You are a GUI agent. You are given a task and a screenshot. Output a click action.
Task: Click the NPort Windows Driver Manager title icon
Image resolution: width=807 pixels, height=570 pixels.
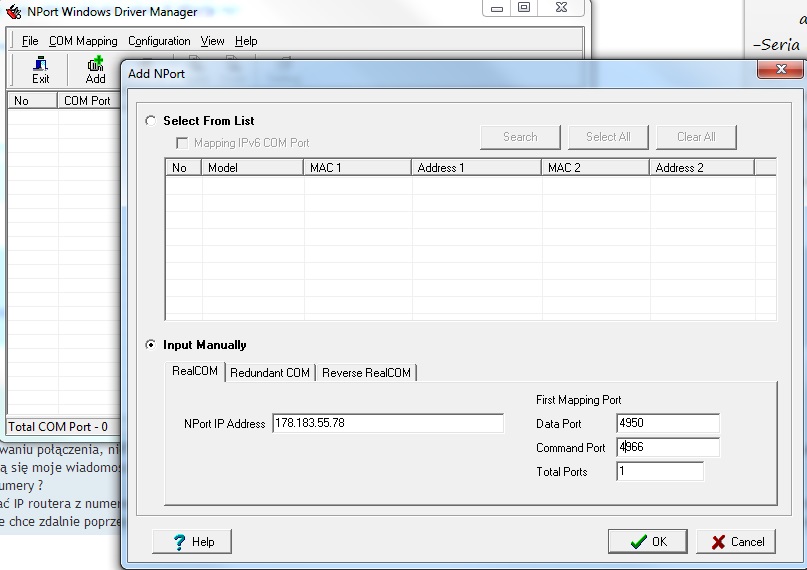(13, 11)
